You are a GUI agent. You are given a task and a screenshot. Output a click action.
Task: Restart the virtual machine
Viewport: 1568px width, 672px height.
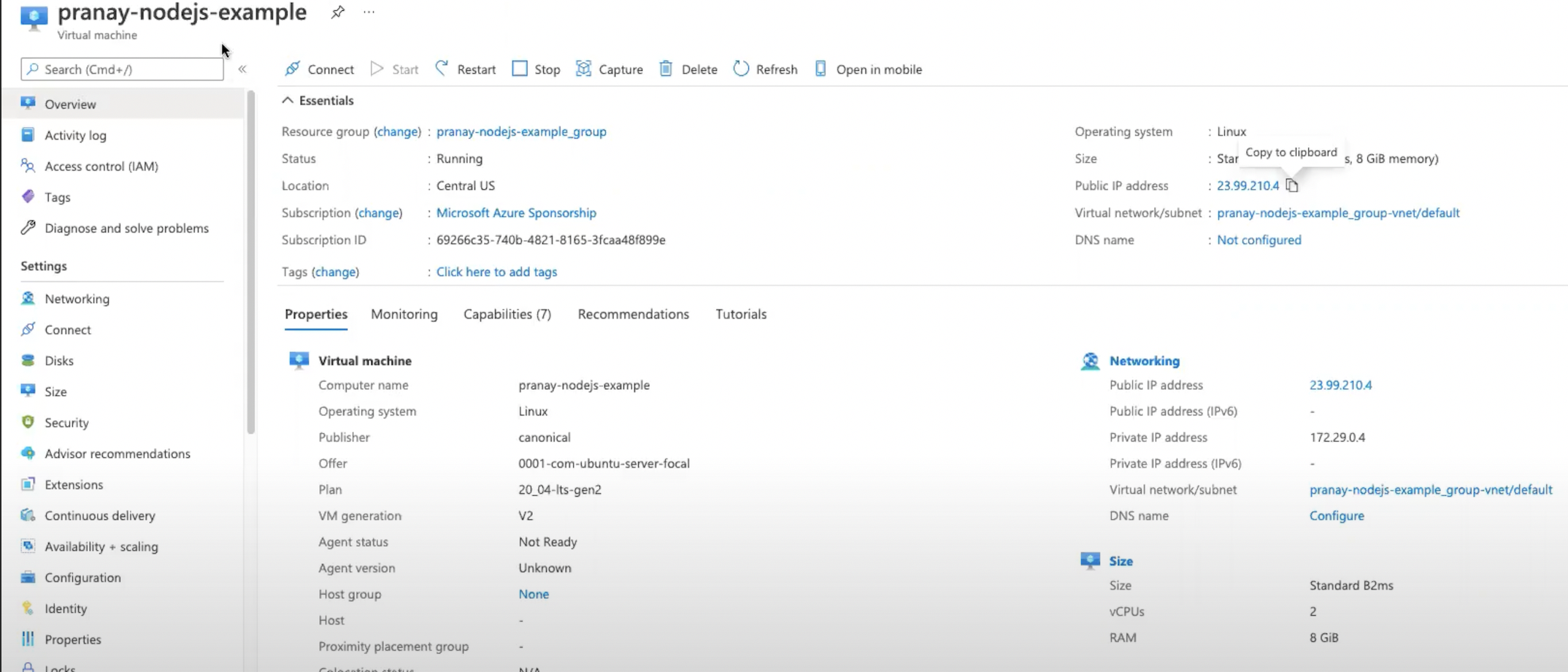coord(465,69)
